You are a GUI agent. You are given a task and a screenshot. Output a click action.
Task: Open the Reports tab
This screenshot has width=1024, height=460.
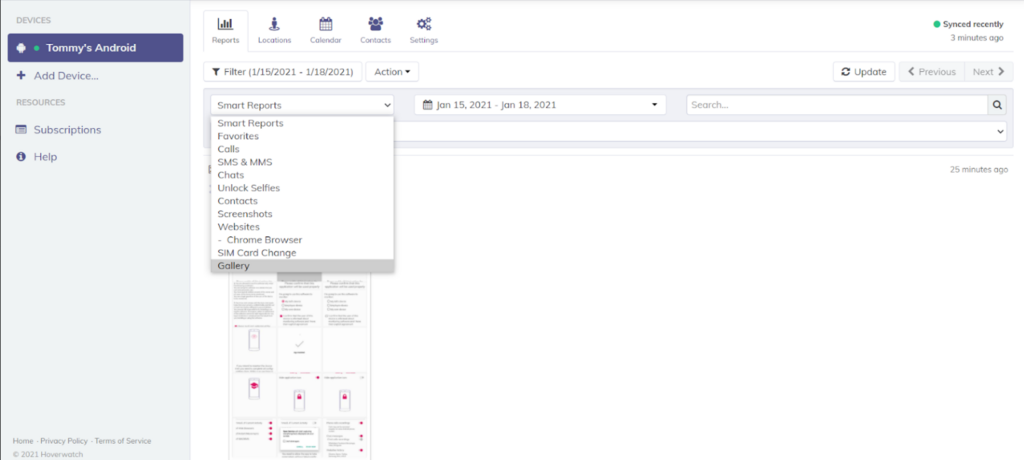pyautogui.click(x=225, y=31)
